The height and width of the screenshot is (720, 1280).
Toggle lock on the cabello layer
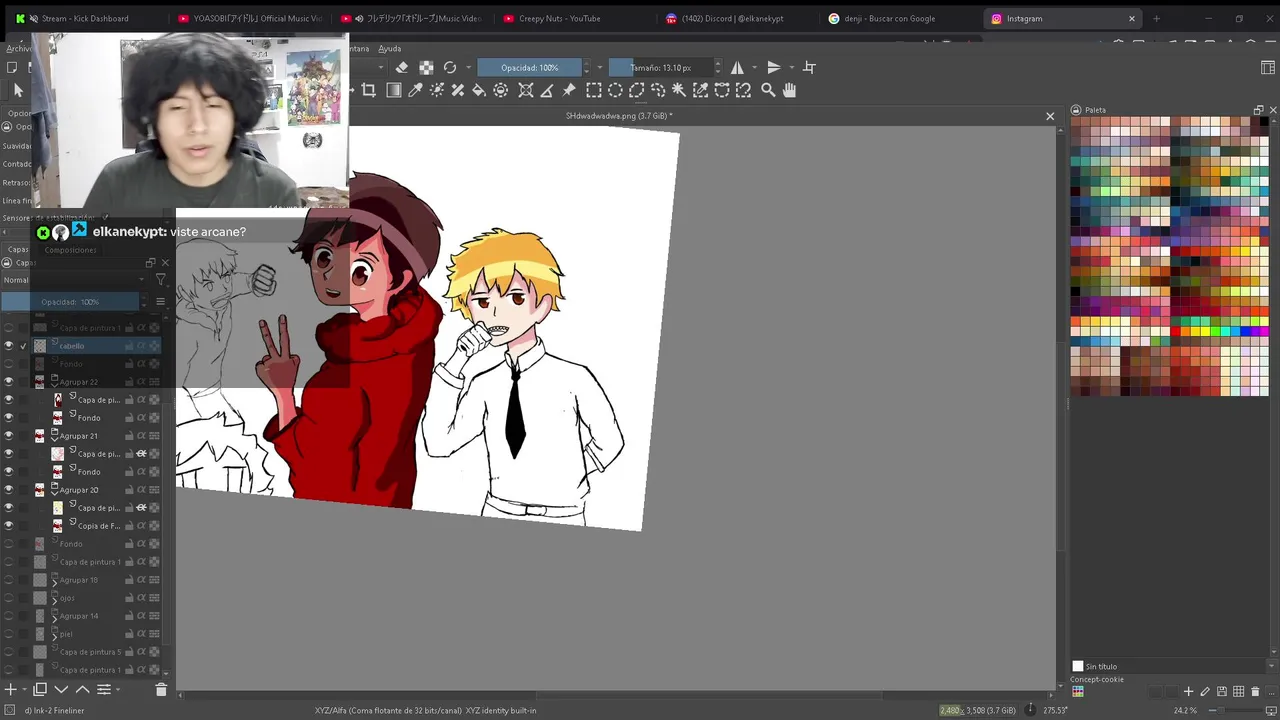coord(129,346)
